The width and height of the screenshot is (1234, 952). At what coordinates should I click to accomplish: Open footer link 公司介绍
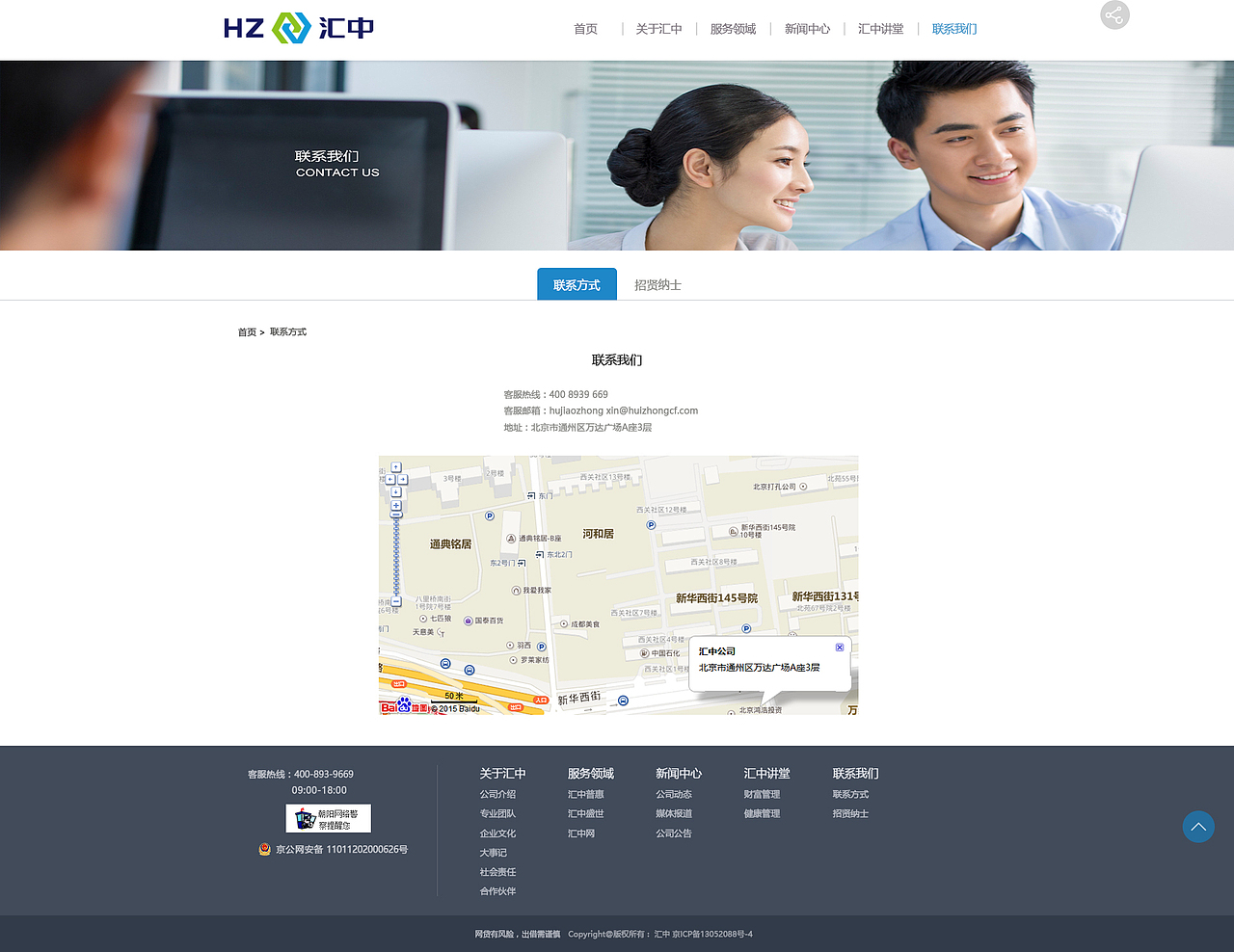pos(497,795)
